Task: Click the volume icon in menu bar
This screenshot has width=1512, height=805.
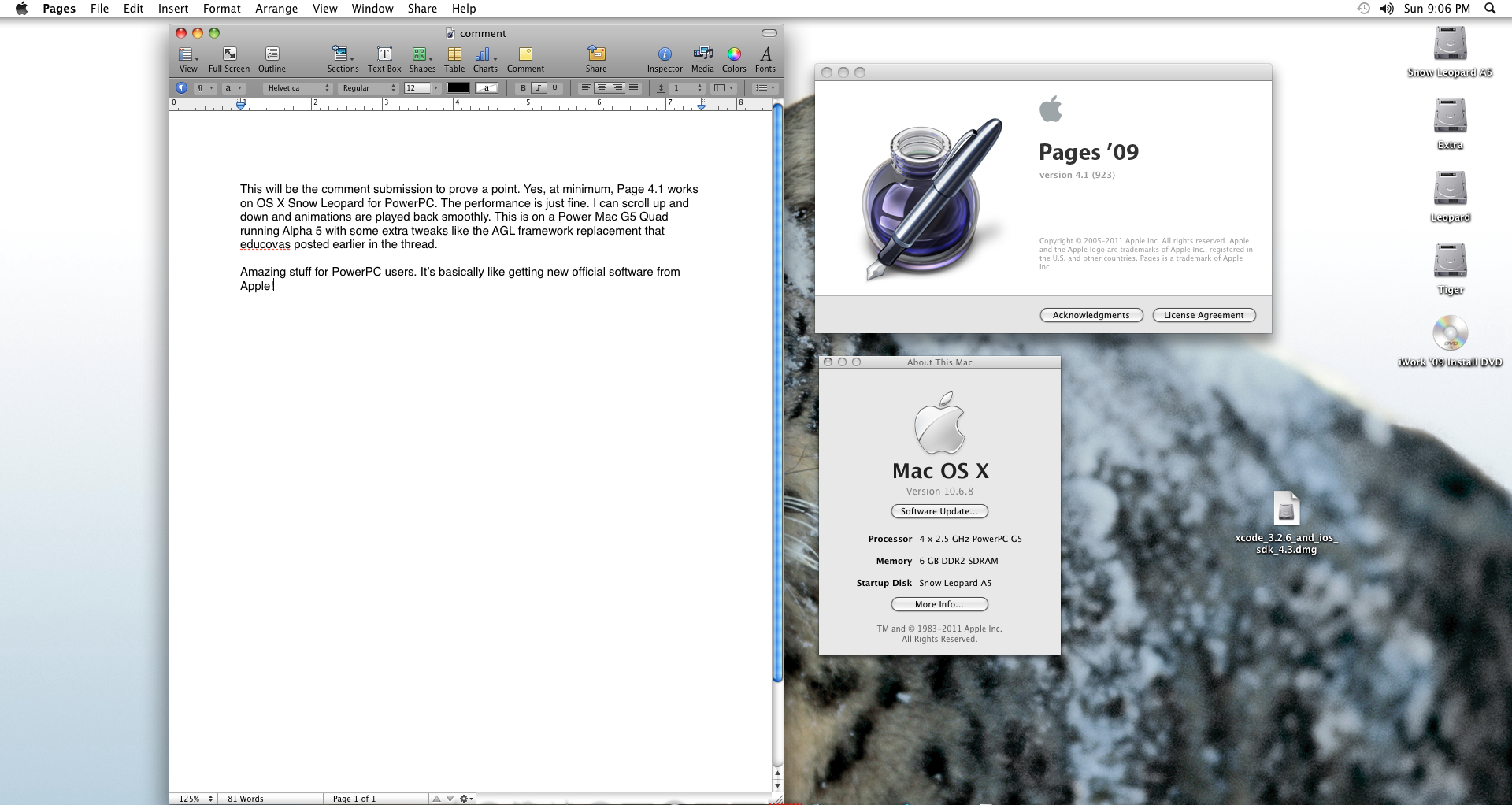Action: [x=1387, y=9]
